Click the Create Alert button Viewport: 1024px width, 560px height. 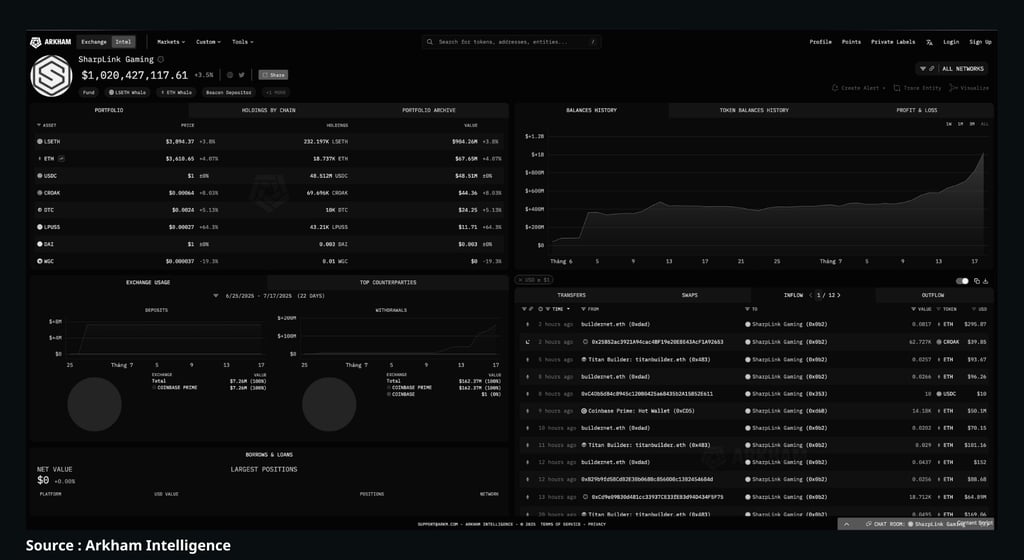tap(859, 87)
